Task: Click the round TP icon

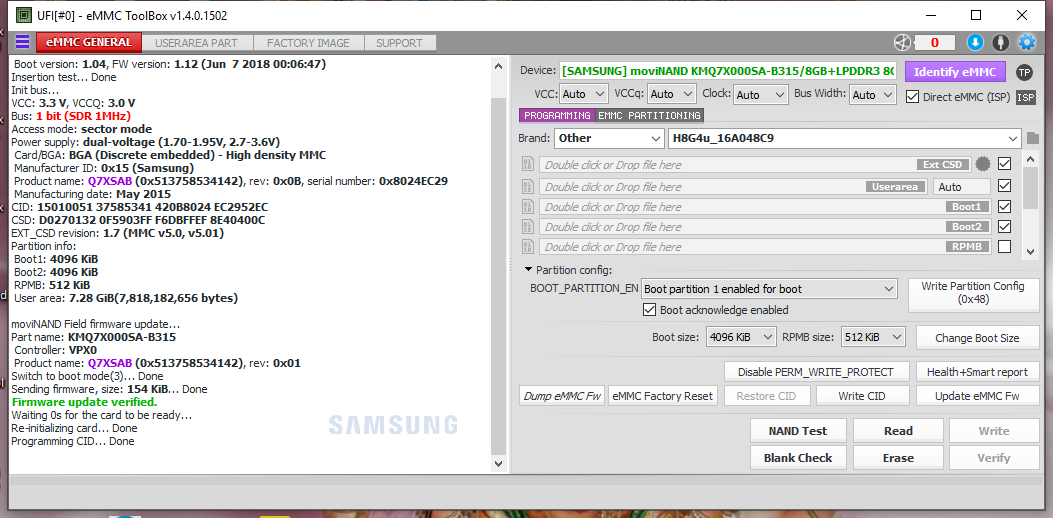Action: (x=1024, y=73)
